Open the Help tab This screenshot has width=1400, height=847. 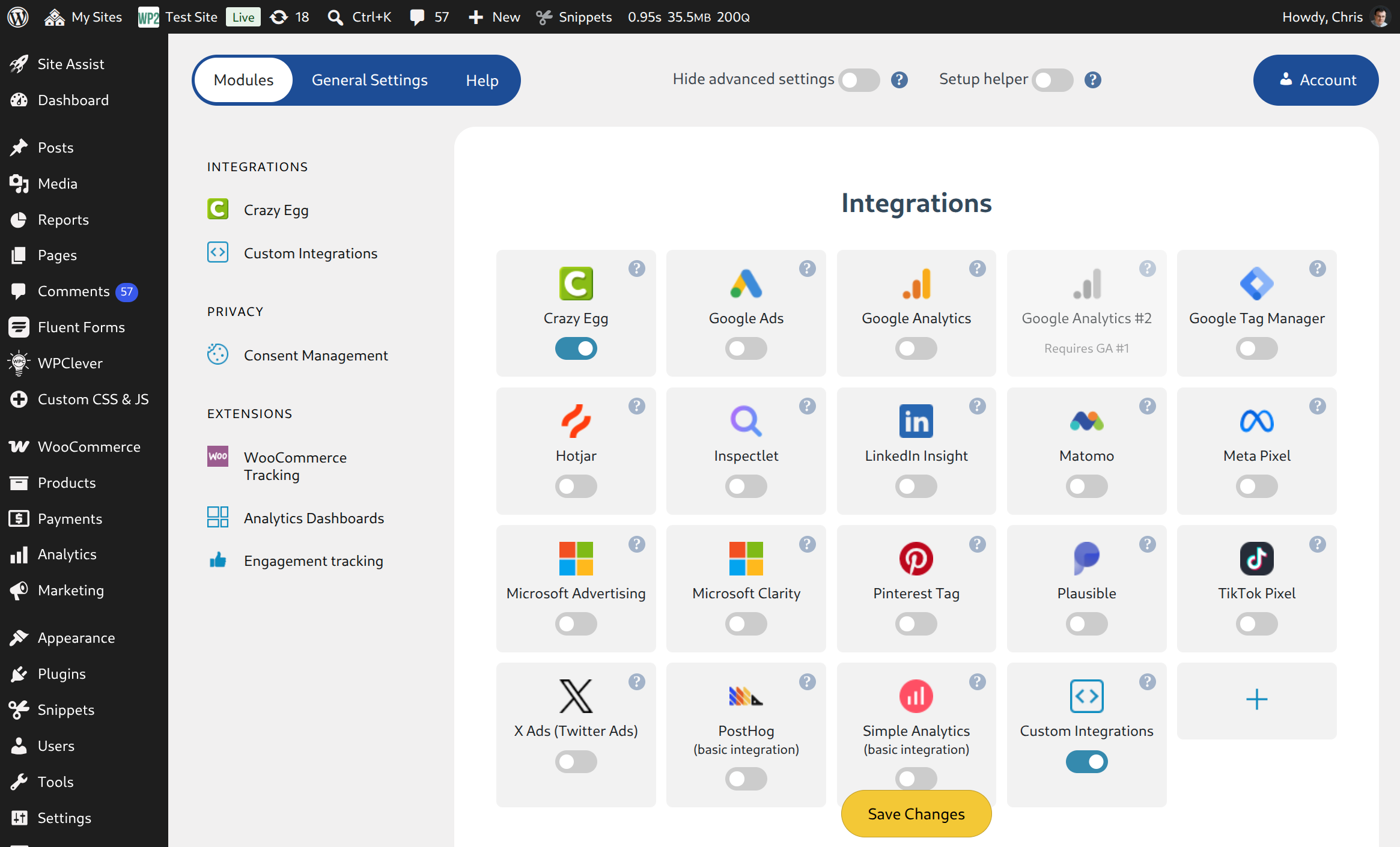482,80
